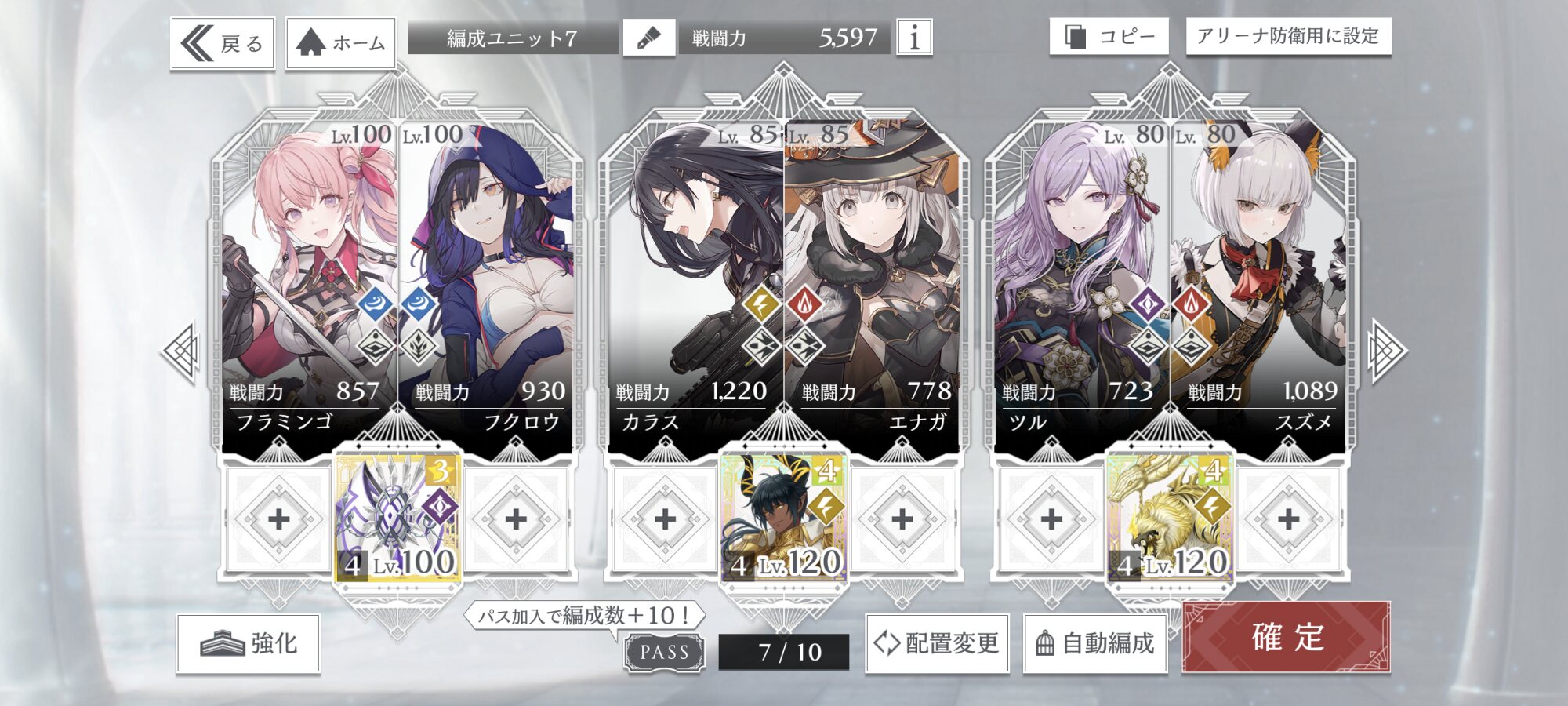1568x706 pixels.
Task: Go to previous unit with left arrow
Action: click(x=182, y=351)
